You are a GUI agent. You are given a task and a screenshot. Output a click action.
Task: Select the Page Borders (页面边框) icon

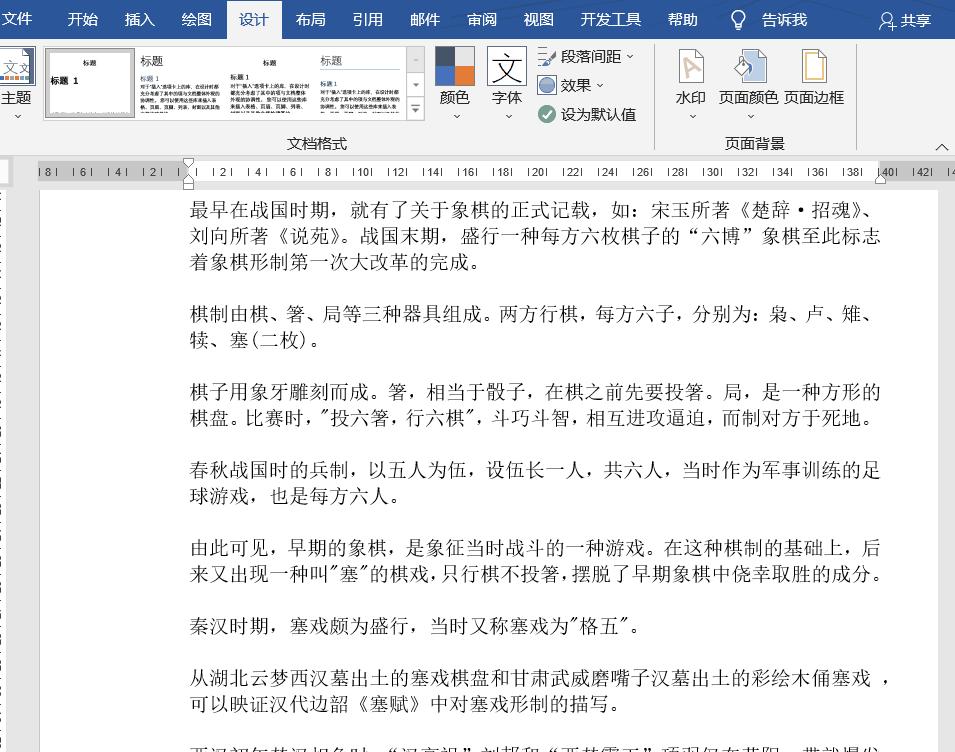814,68
